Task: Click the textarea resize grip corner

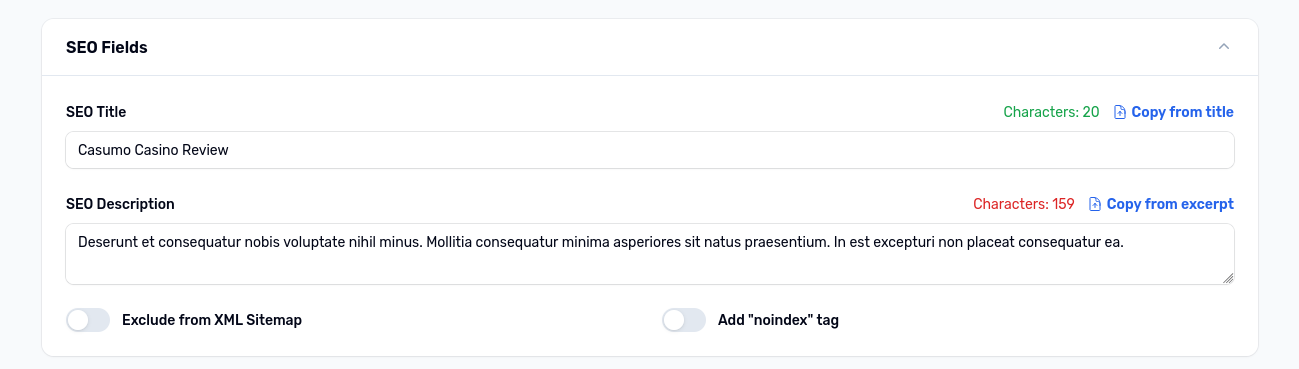Action: coord(1227,277)
